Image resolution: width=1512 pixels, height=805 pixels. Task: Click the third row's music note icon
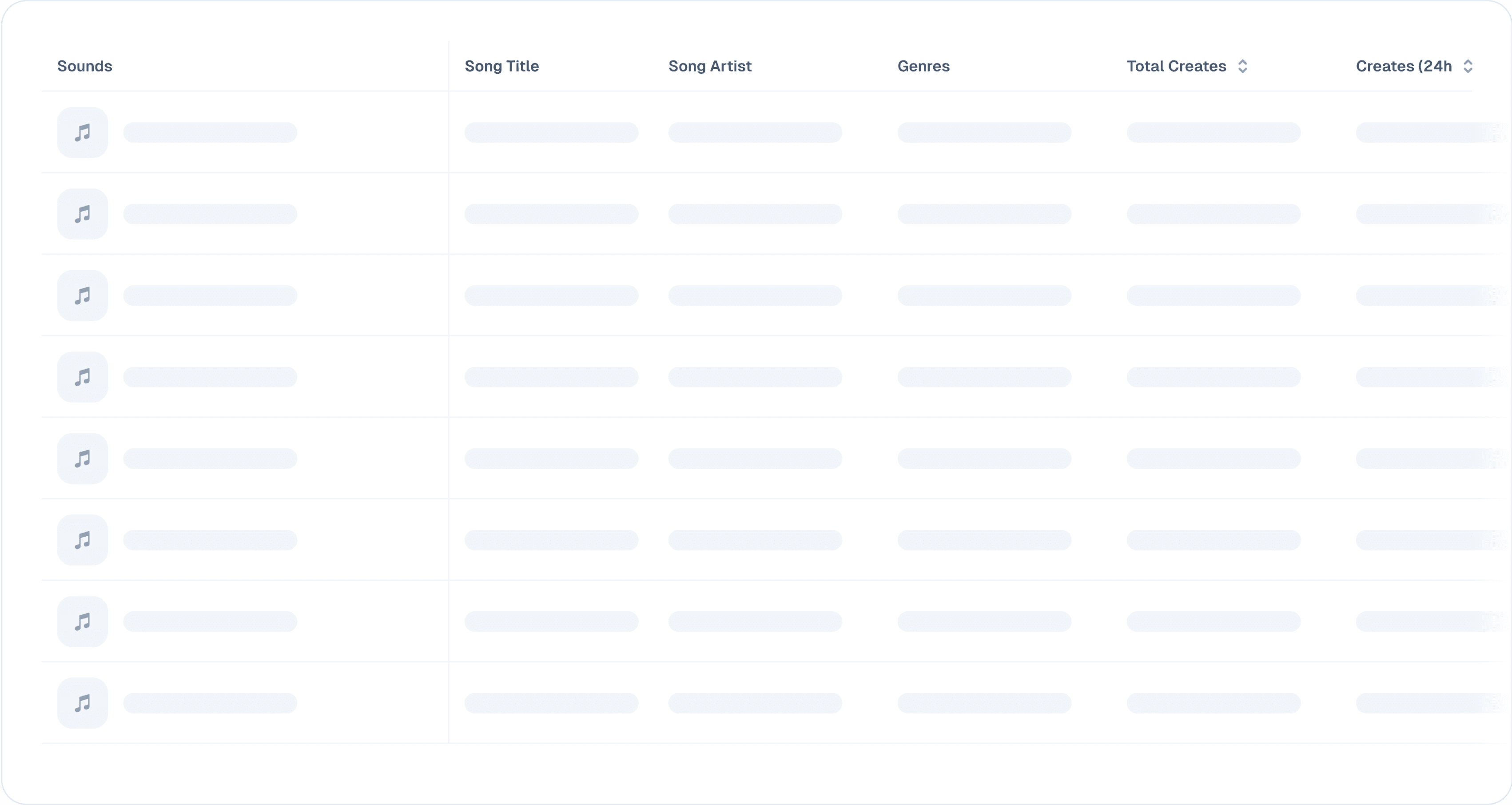click(82, 295)
